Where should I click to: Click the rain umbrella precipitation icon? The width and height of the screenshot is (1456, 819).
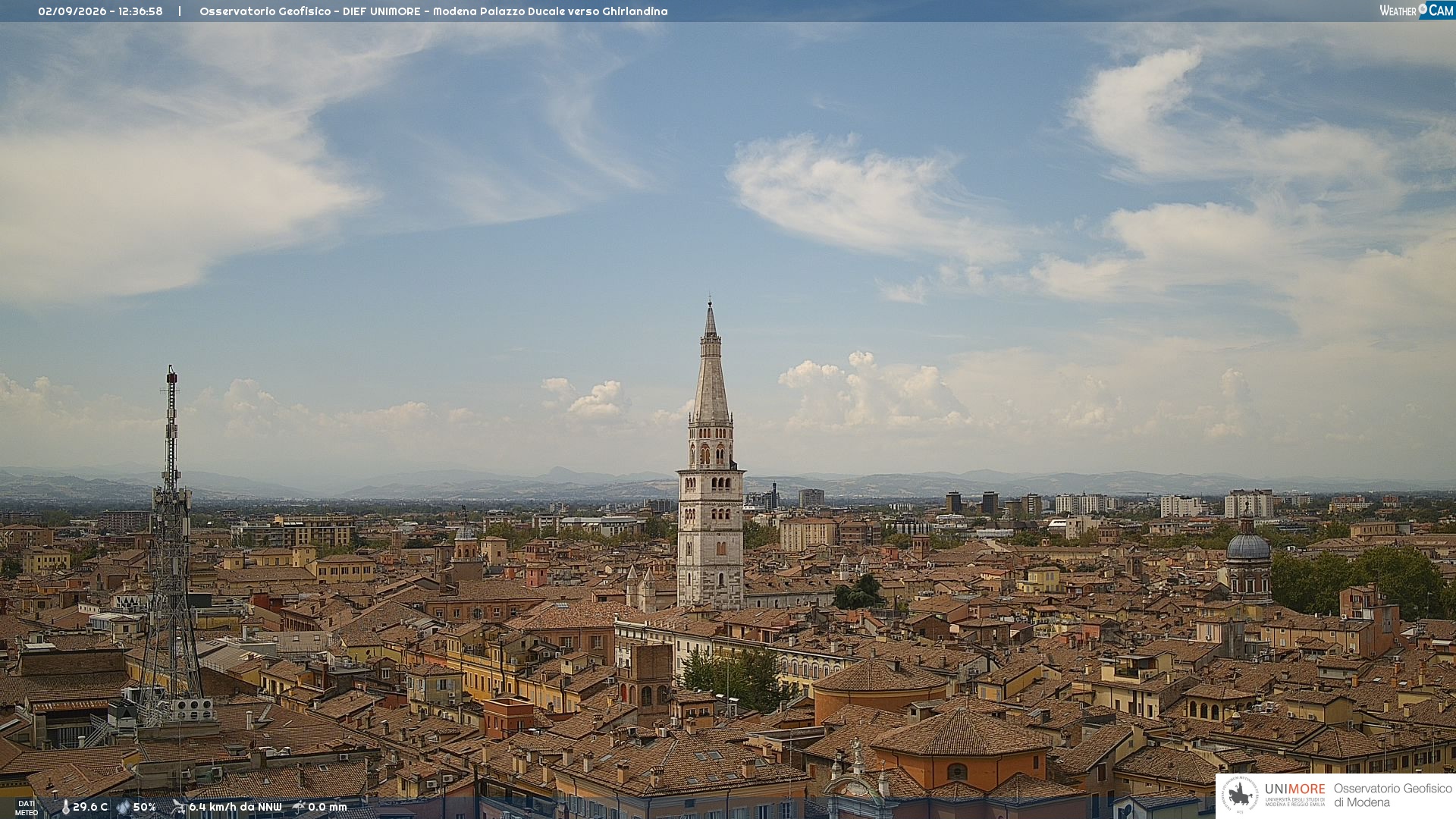pos(299,807)
